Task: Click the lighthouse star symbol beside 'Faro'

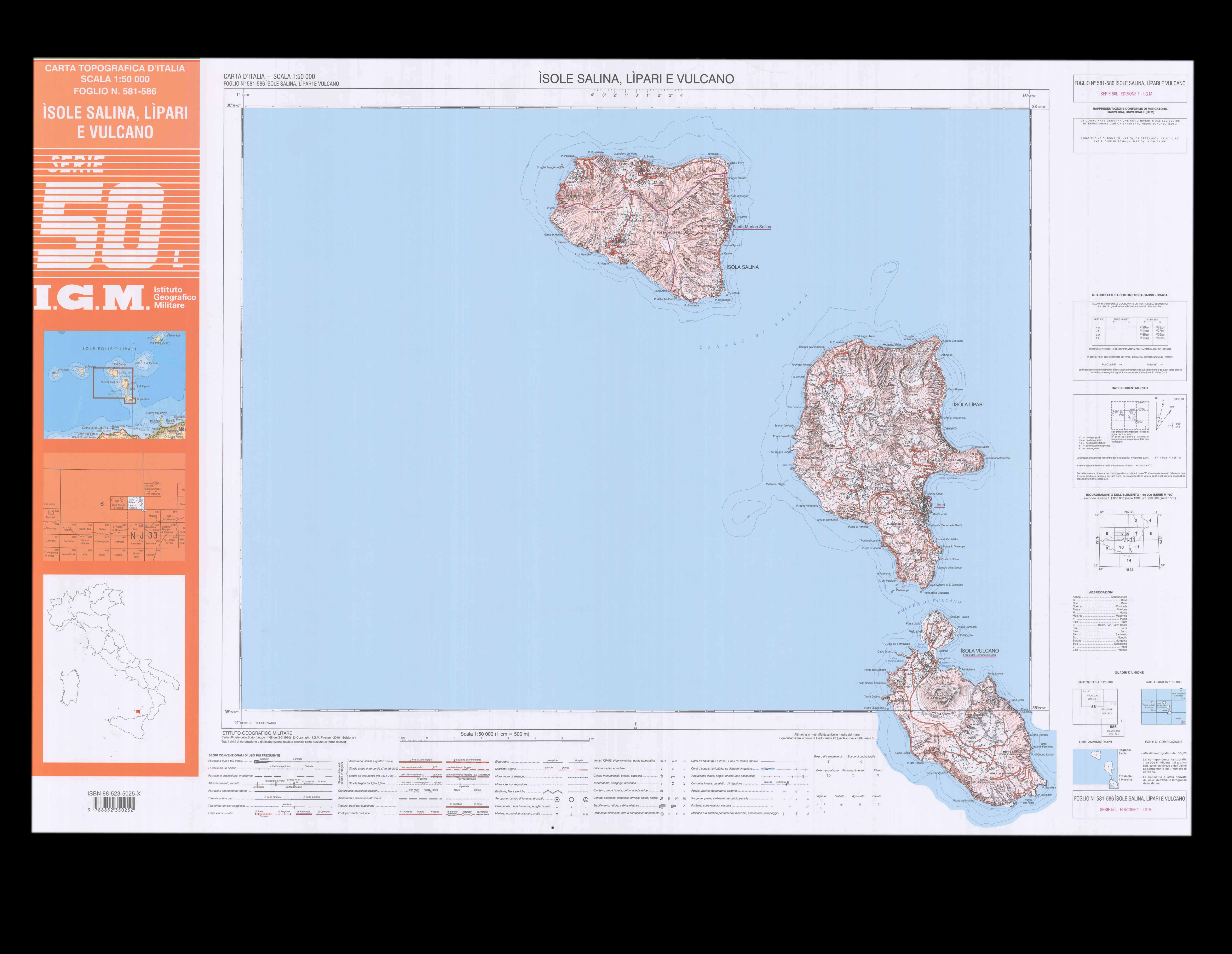Action: coord(557,807)
